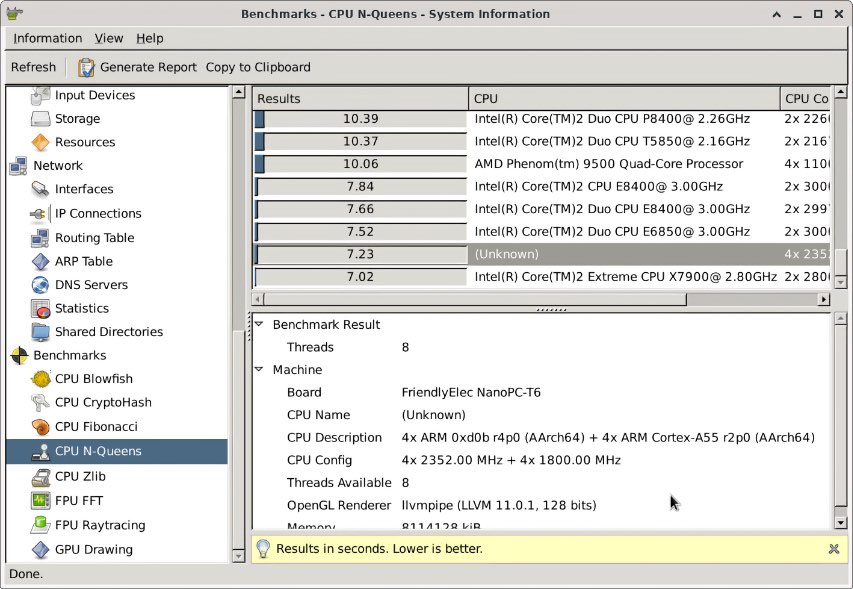Open Interfaces via its icon

[x=41, y=189]
